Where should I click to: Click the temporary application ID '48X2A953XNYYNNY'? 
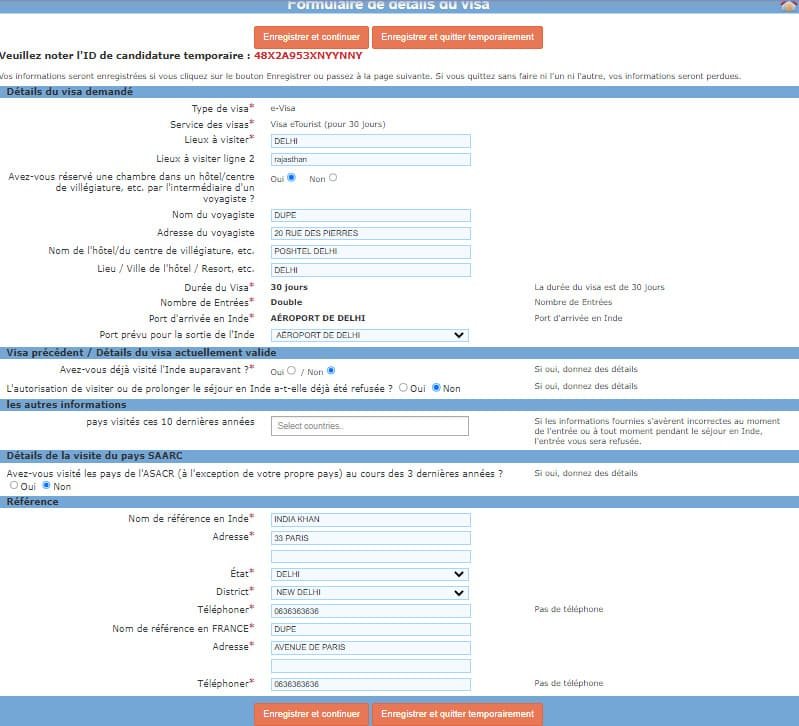308,56
